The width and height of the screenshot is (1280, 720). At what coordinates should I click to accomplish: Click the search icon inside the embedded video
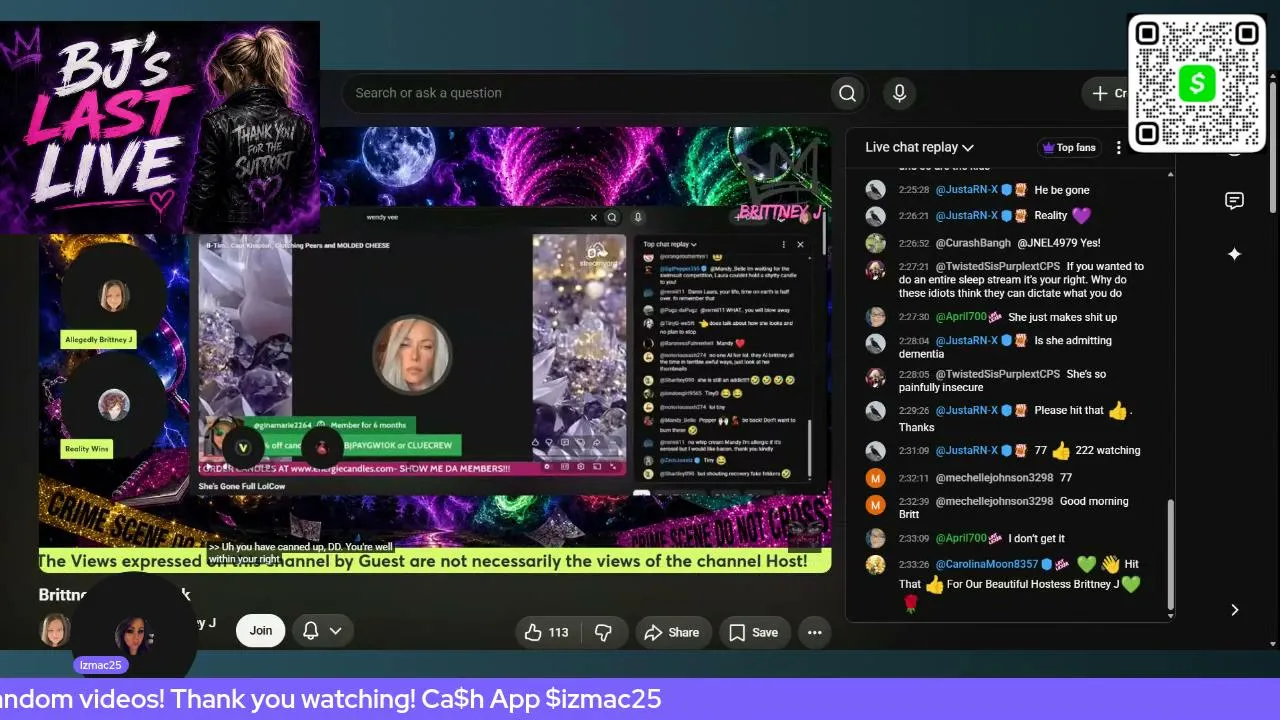pos(612,217)
